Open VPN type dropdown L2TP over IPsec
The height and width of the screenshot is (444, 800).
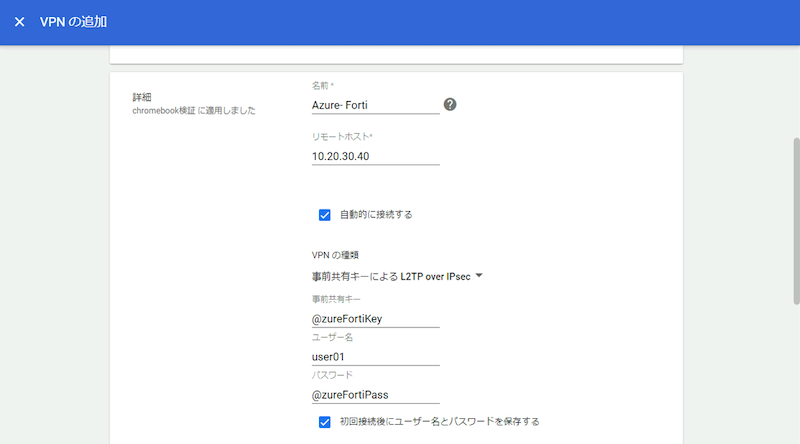(x=397, y=277)
